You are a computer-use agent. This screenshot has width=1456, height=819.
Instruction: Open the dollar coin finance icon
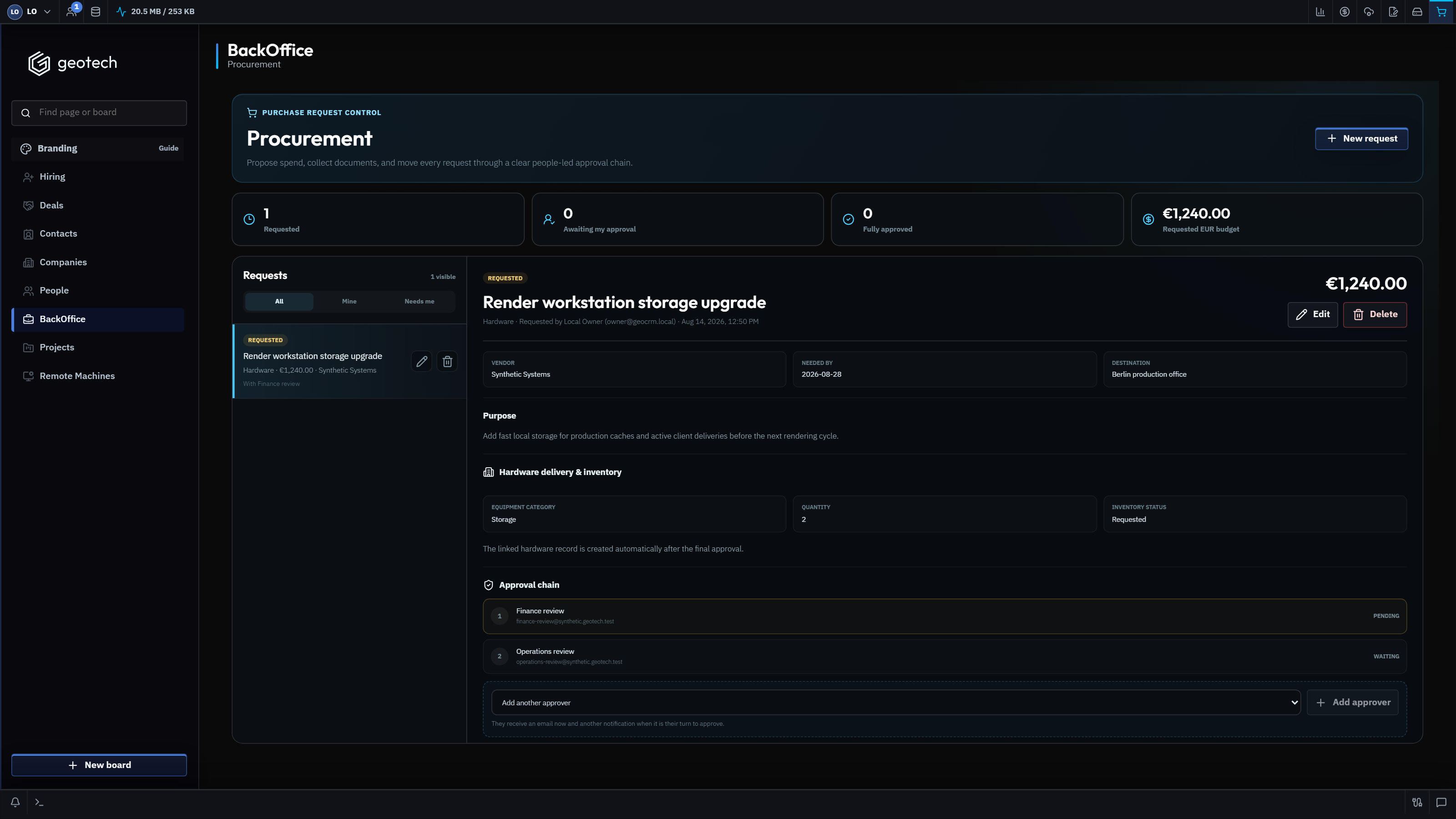pyautogui.click(x=1345, y=11)
